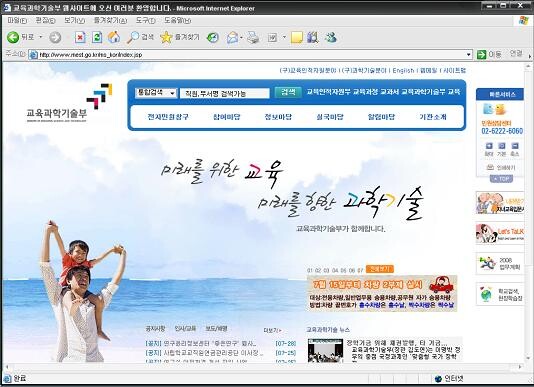Open the 통합검색 search category dropdown

tap(156, 93)
